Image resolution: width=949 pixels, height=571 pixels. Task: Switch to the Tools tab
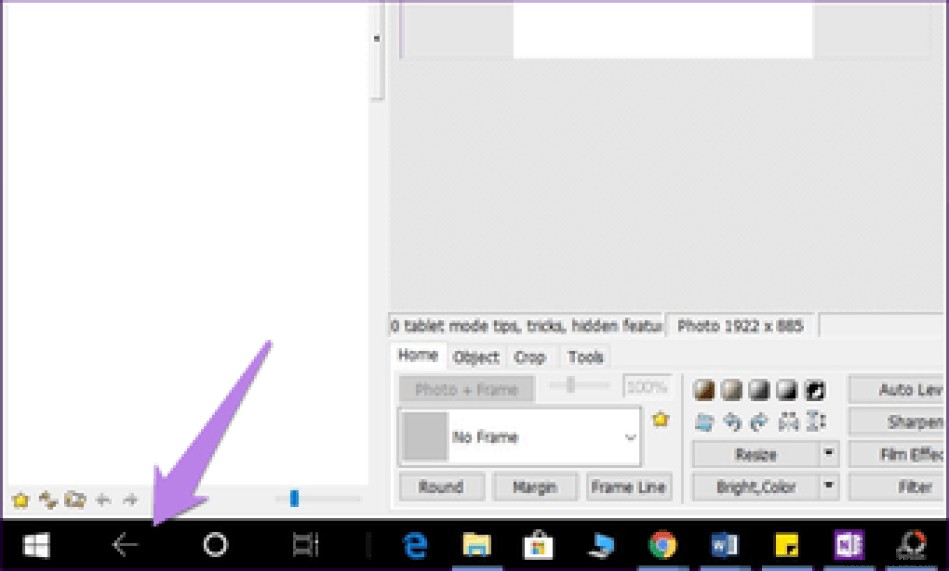585,357
